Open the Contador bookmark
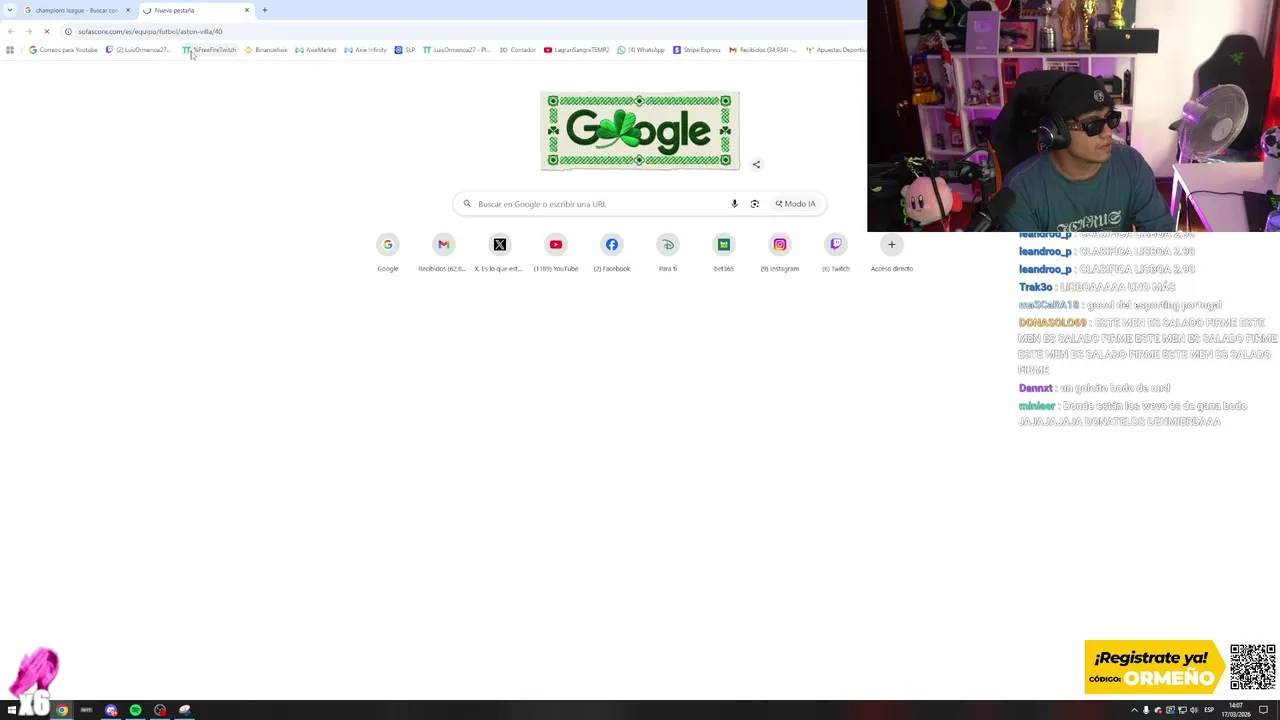 (518, 50)
